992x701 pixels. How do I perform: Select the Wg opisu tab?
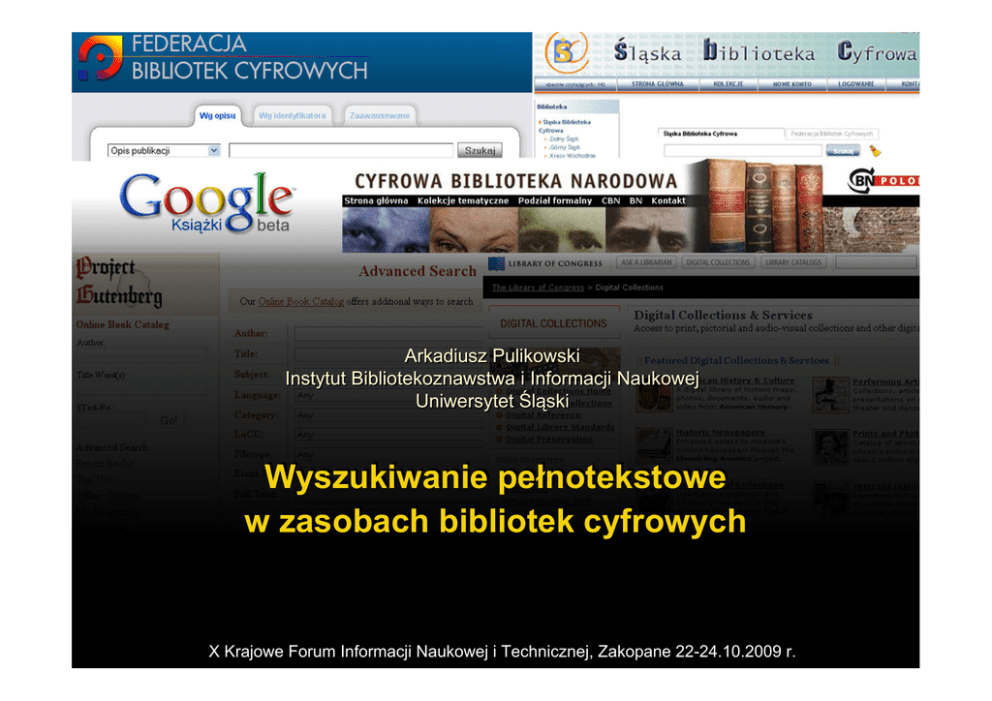tap(218, 116)
